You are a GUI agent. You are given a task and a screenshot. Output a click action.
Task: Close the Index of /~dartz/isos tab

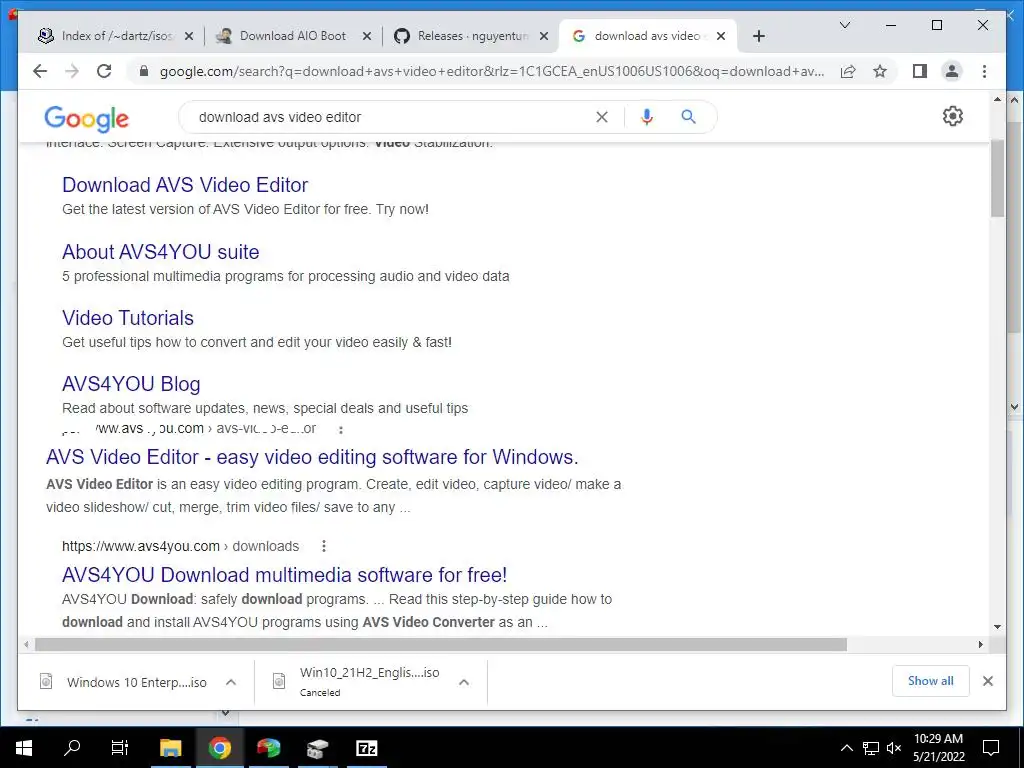(x=189, y=36)
